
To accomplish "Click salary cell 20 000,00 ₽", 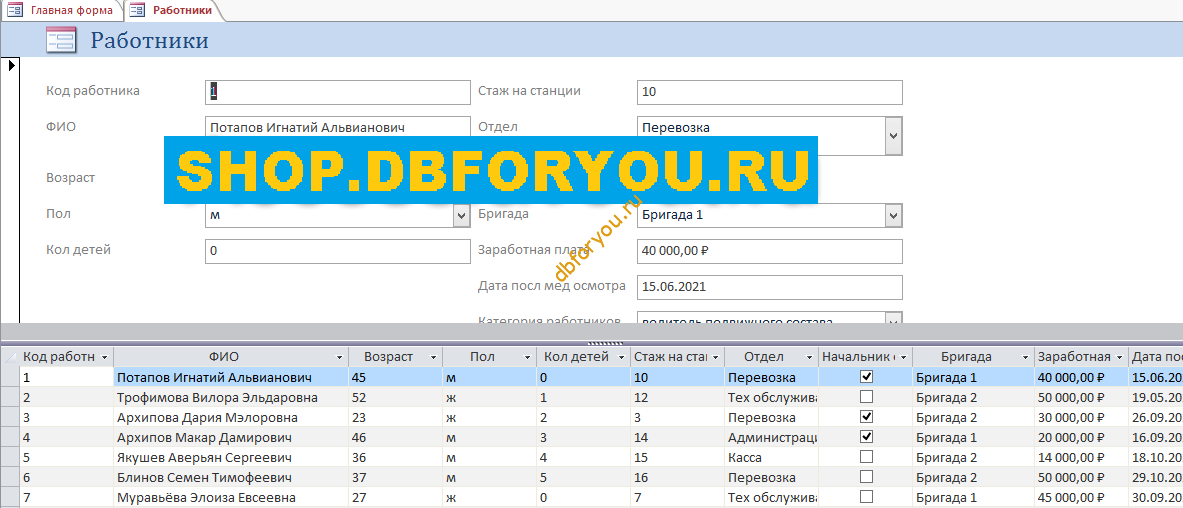I will pos(1081,437).
